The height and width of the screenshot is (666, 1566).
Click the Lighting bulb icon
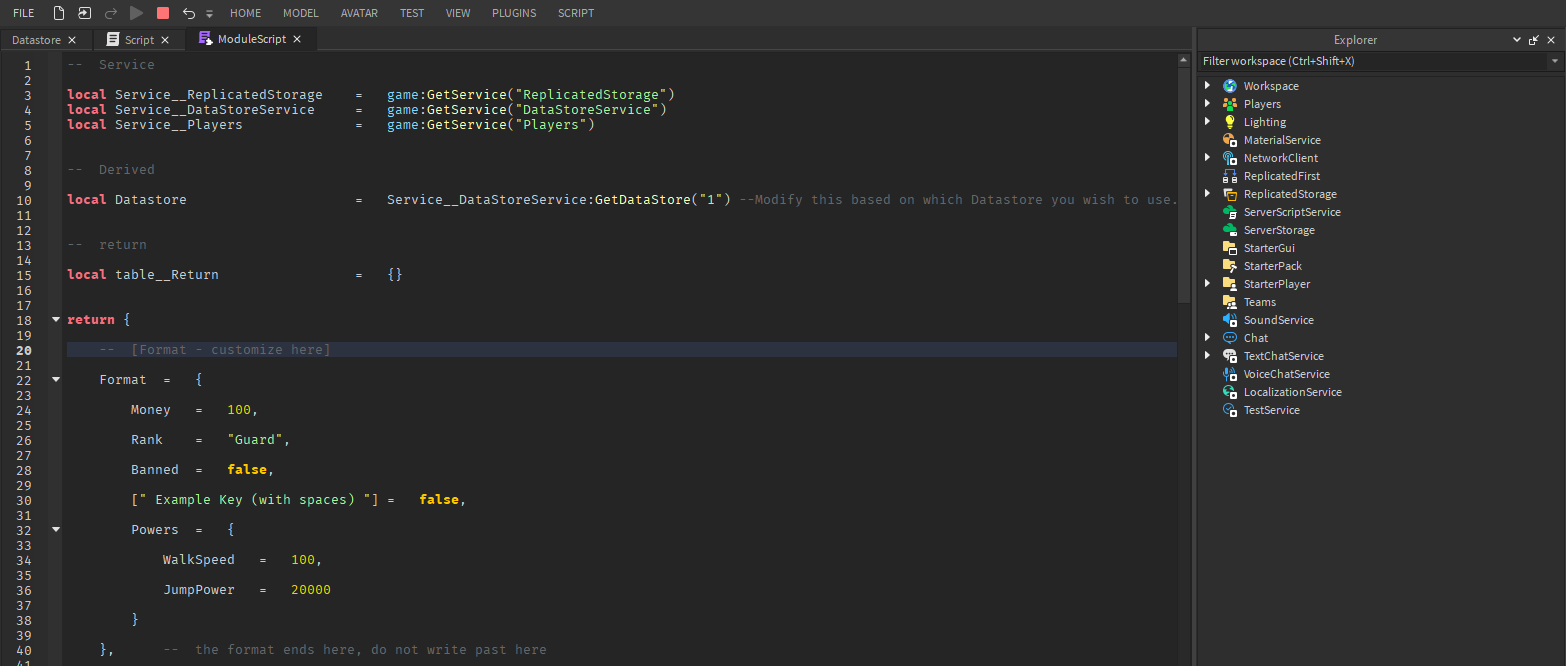pos(1230,122)
